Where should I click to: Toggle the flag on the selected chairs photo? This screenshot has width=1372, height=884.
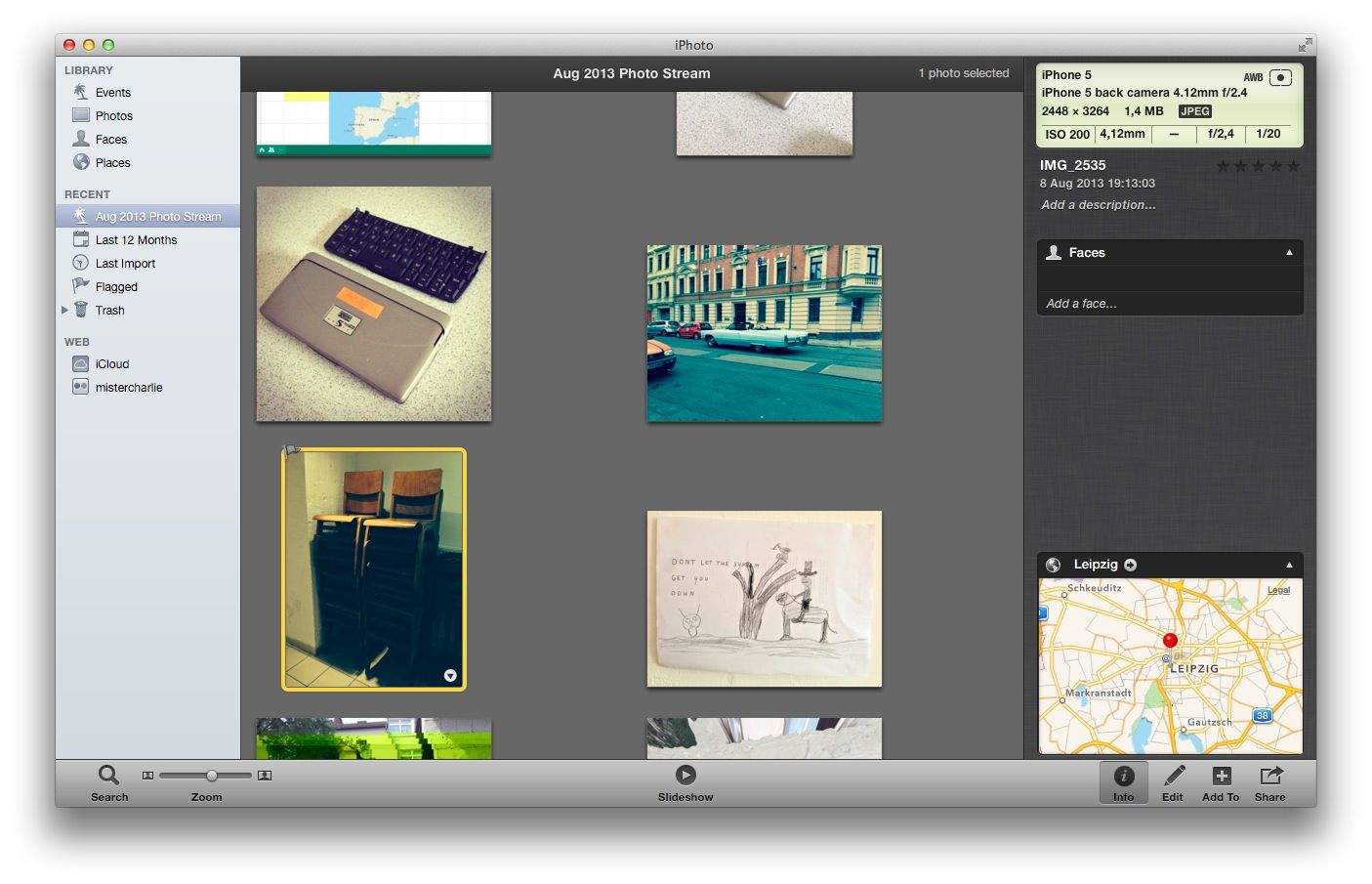pos(291,451)
